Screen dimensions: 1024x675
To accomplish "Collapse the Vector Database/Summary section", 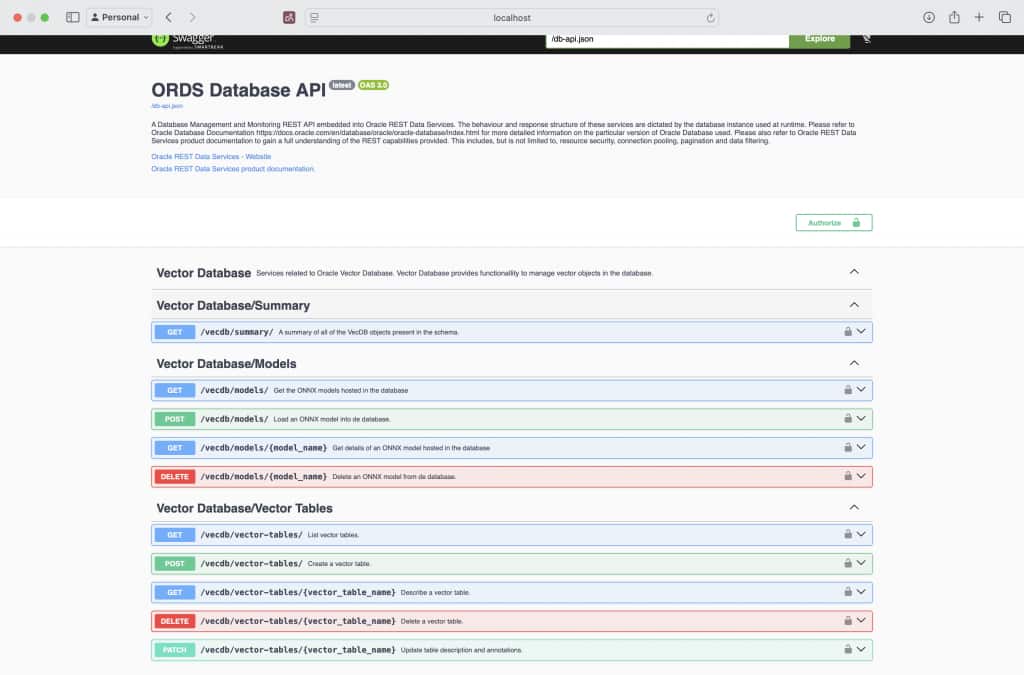I will [x=854, y=304].
